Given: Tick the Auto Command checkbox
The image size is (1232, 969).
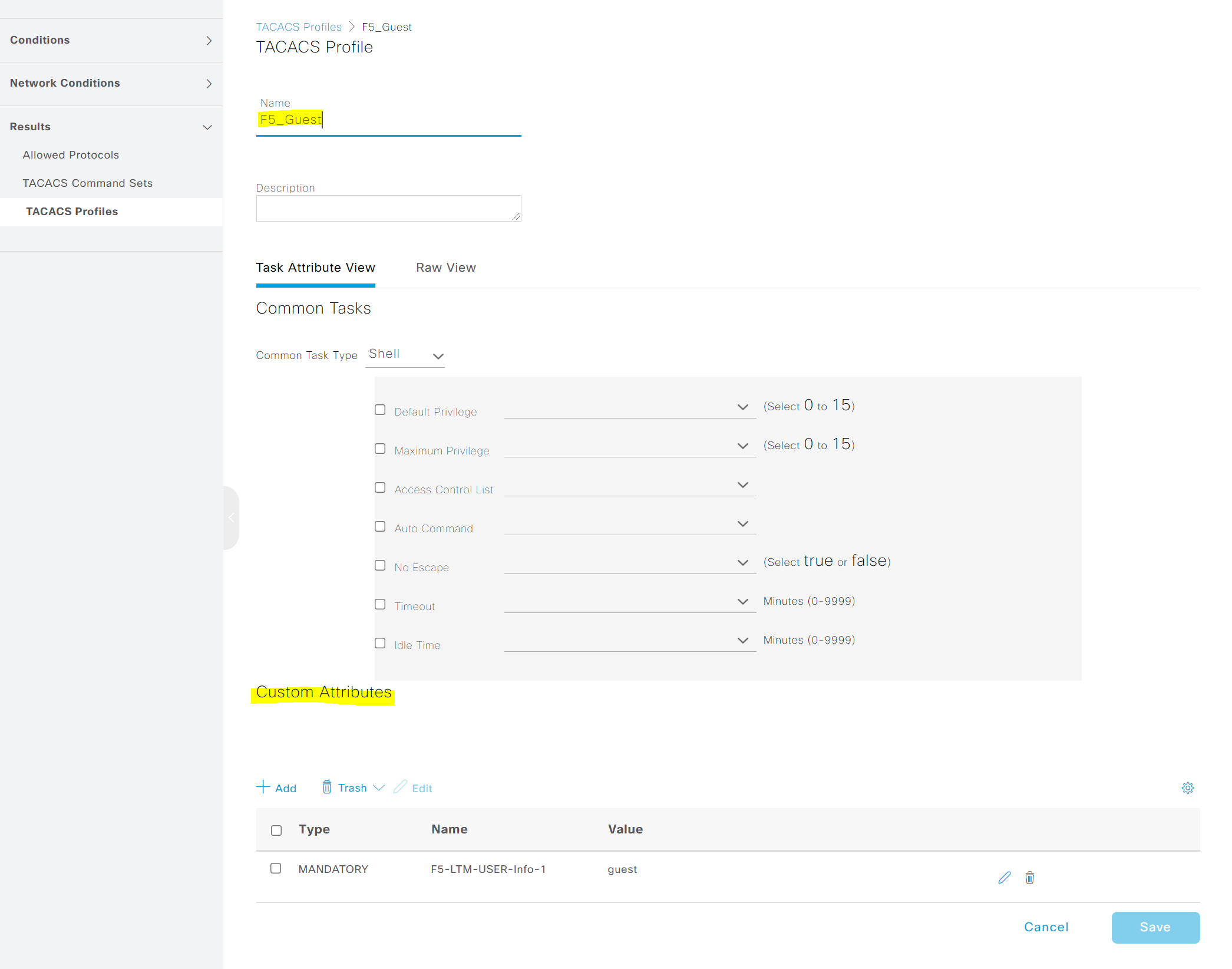Looking at the screenshot, I should point(380,526).
